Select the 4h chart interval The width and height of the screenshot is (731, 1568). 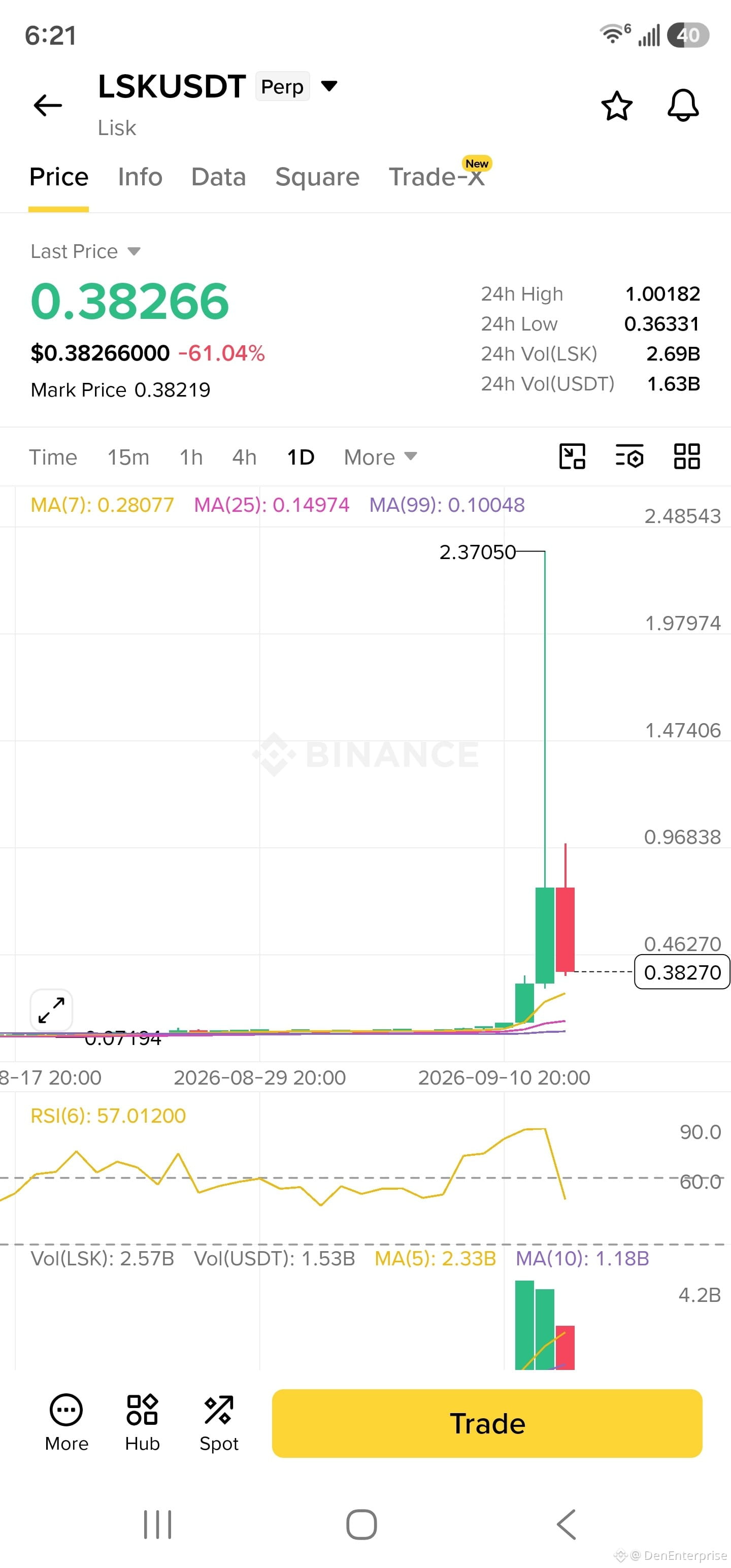point(244,457)
